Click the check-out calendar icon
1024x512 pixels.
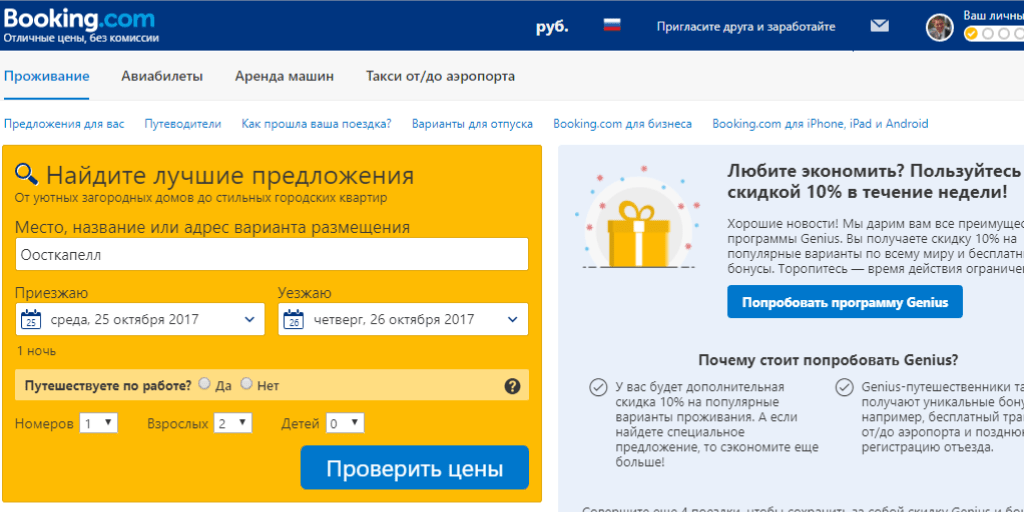pyautogui.click(x=293, y=320)
